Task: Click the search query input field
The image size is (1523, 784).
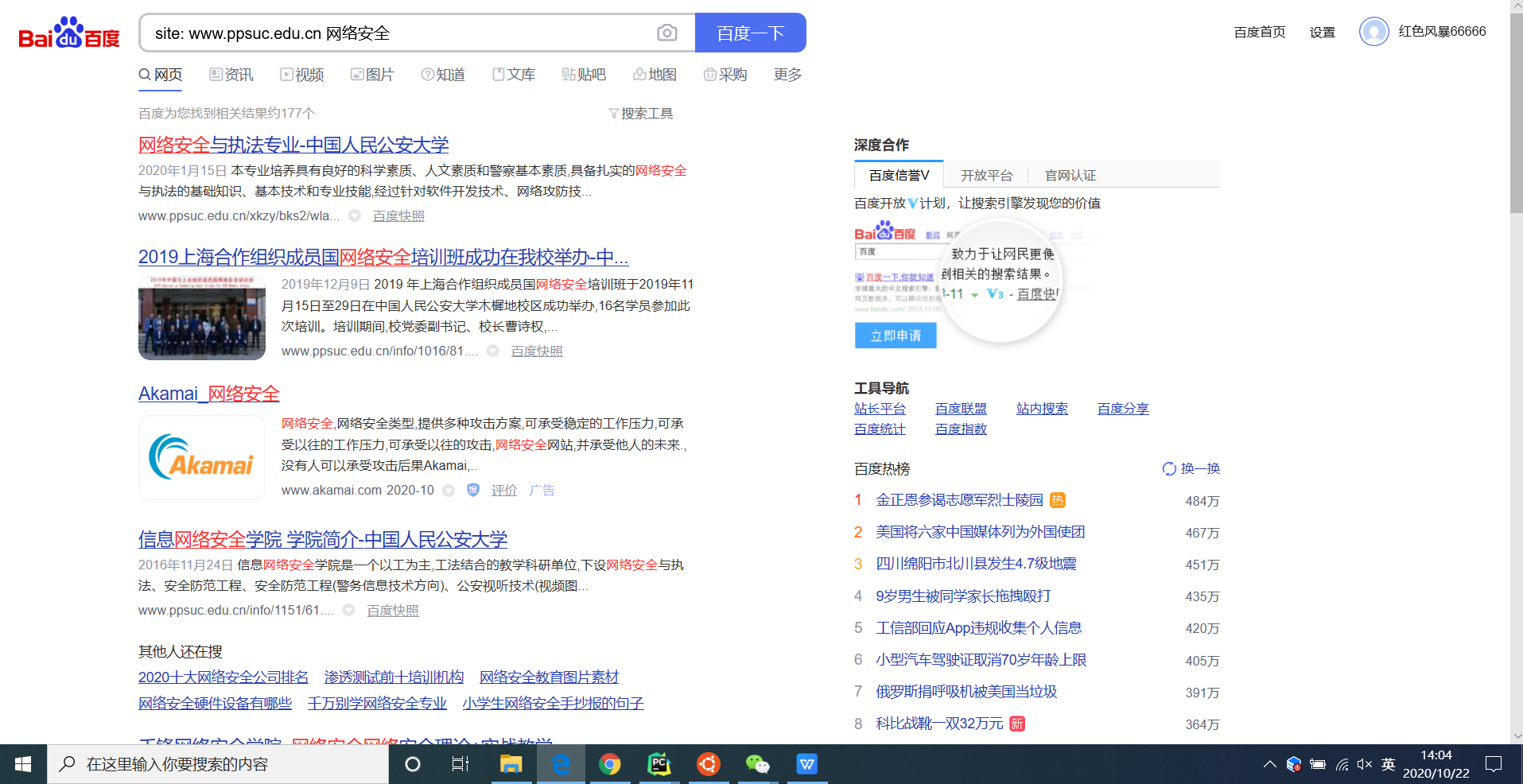Action: pyautogui.click(x=398, y=33)
